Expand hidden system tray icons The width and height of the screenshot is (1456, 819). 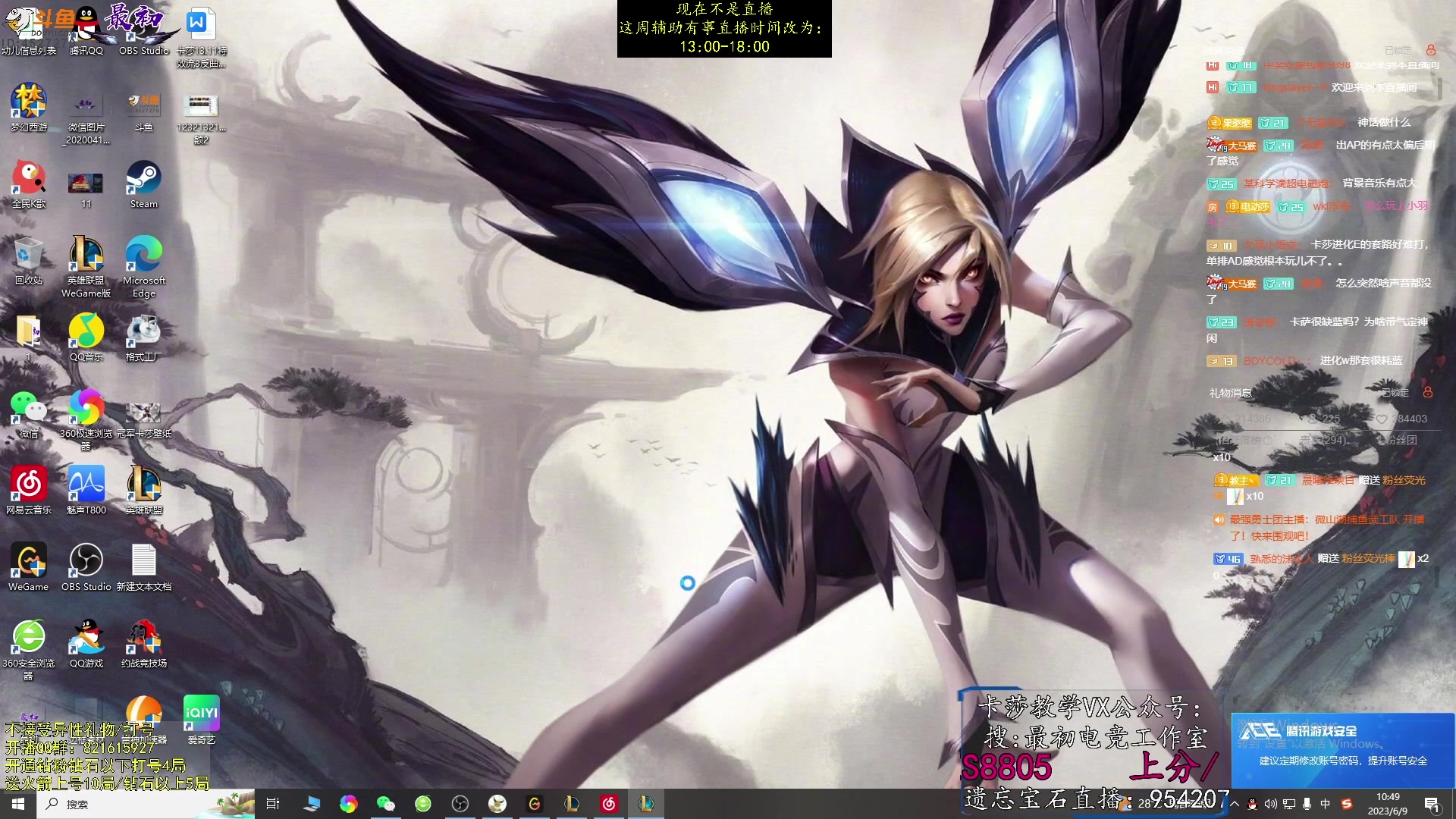1235,804
